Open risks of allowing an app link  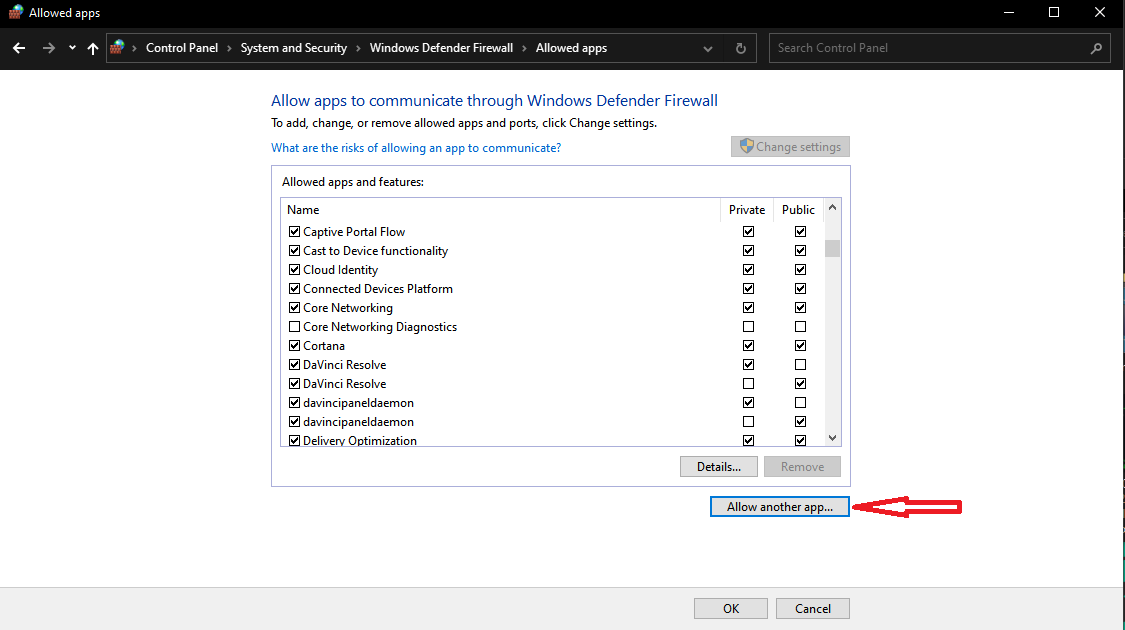click(x=416, y=148)
